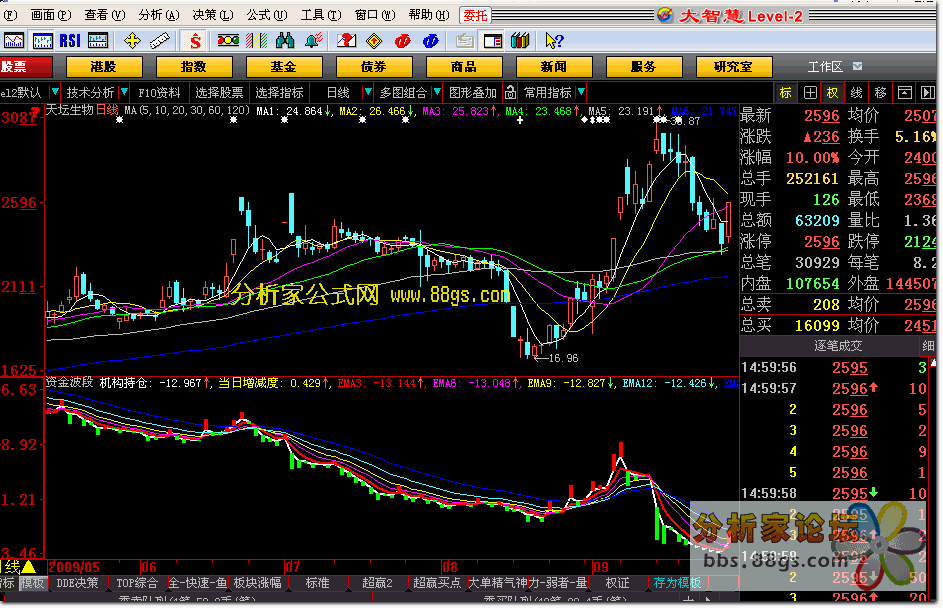Open the 画面(P) menu

pos(51,14)
